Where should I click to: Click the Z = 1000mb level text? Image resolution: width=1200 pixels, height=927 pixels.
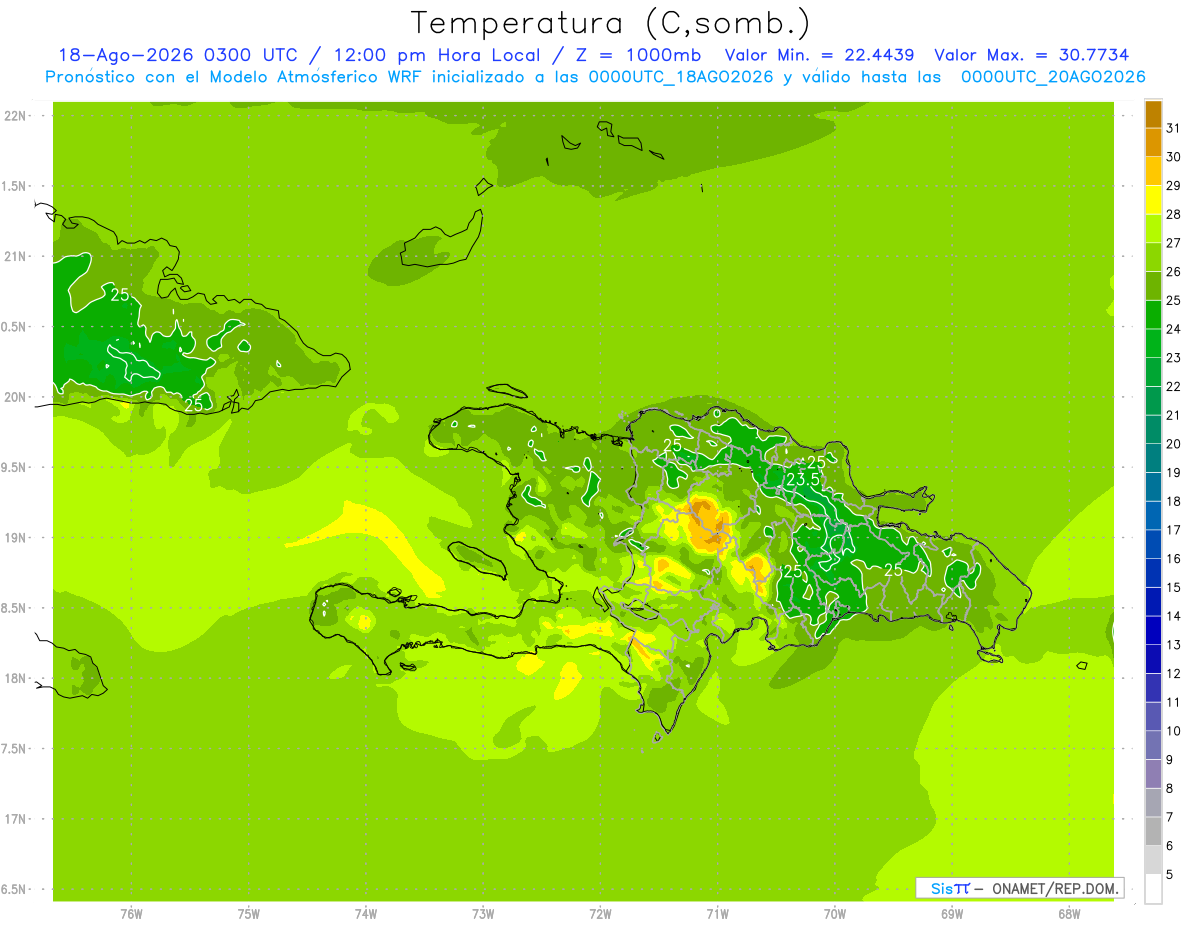pos(650,55)
